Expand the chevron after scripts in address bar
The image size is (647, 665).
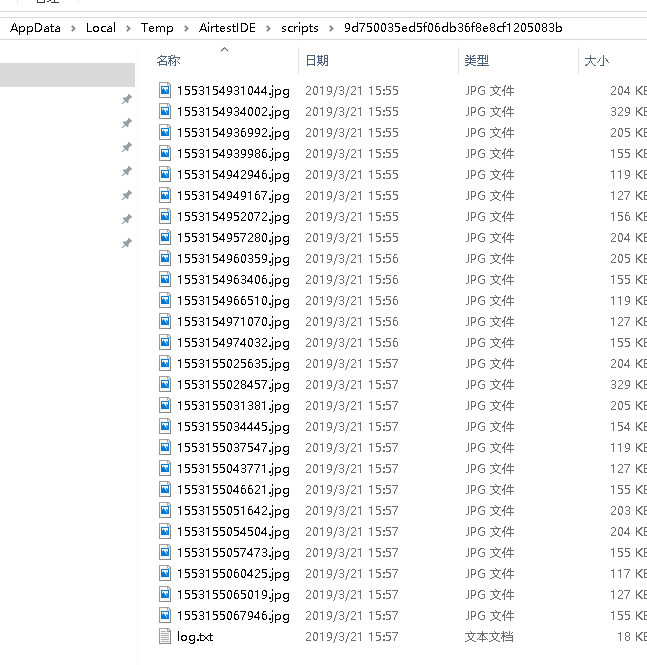pyautogui.click(x=331, y=28)
